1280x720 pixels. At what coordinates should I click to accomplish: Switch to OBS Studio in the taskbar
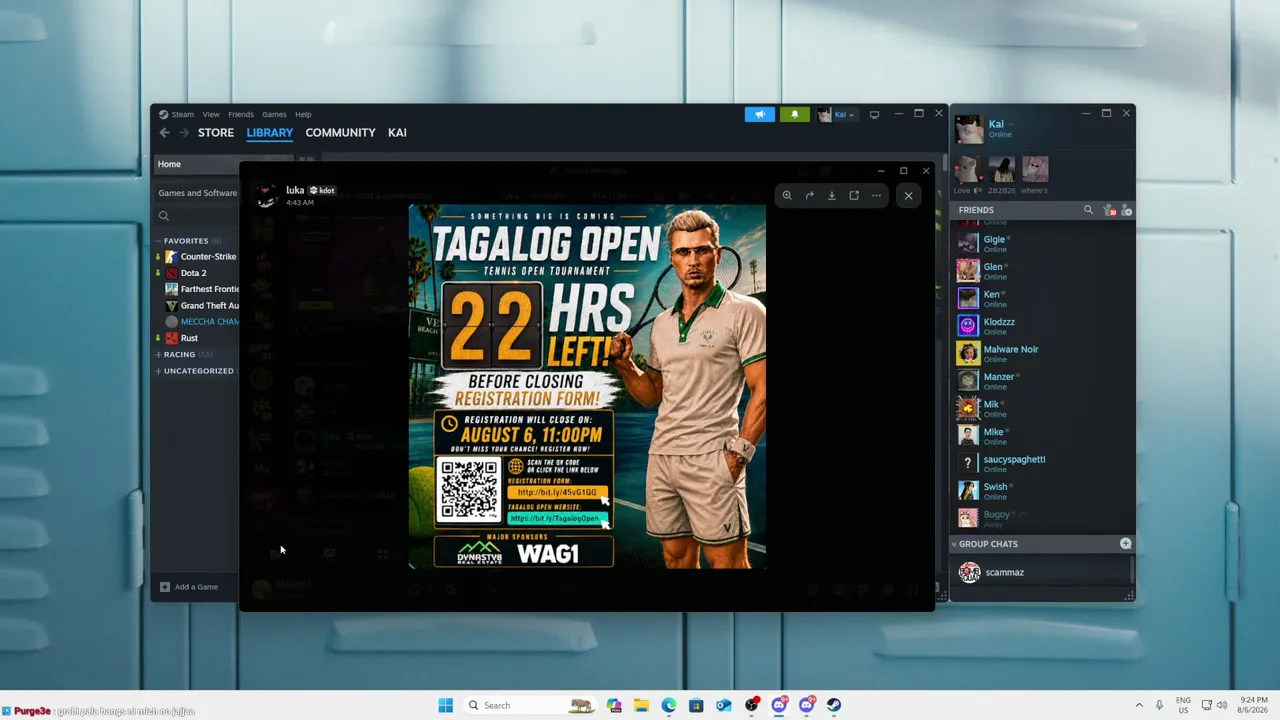pos(751,705)
